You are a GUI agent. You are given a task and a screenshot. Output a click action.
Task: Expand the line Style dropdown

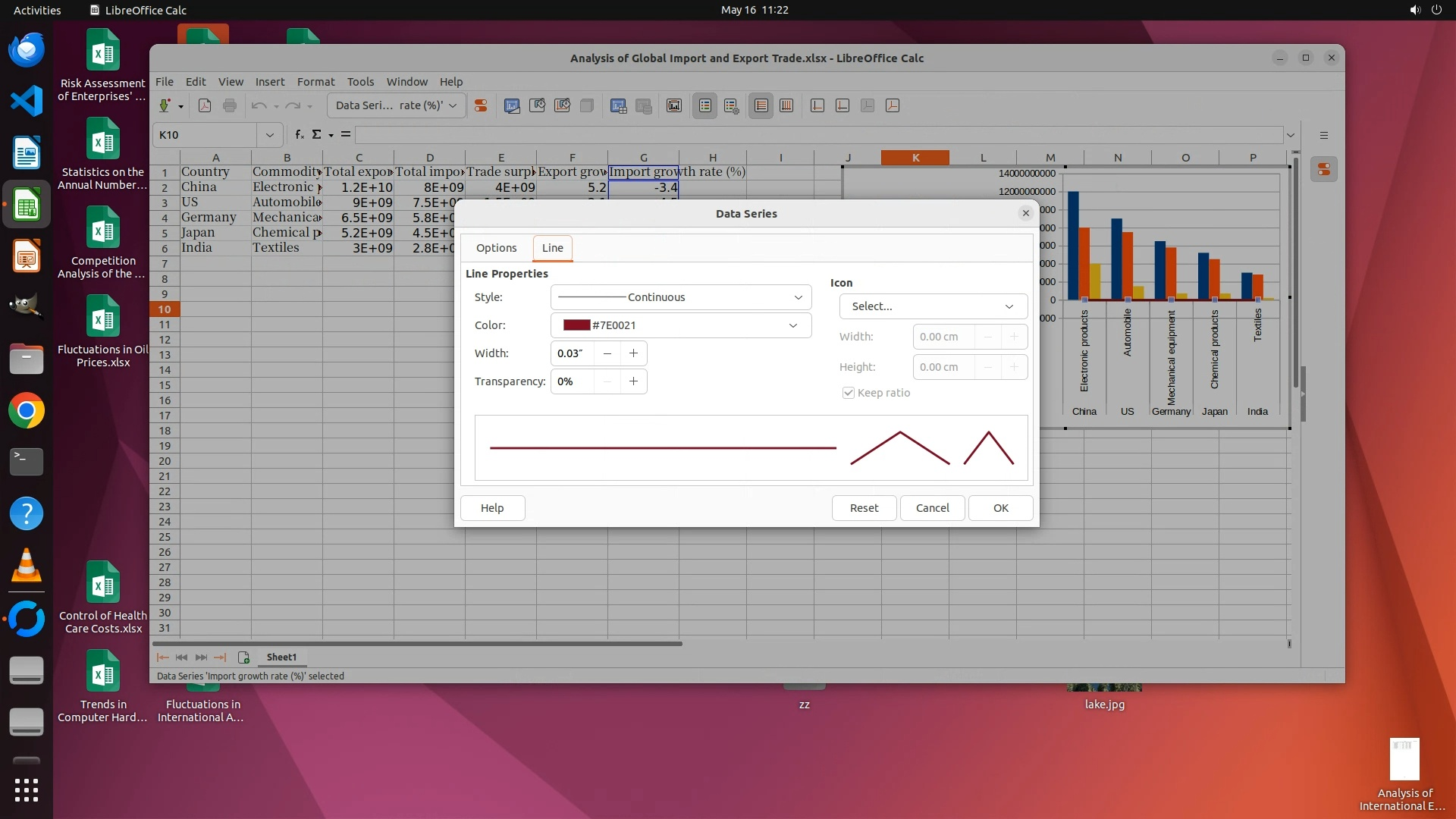coord(680,297)
